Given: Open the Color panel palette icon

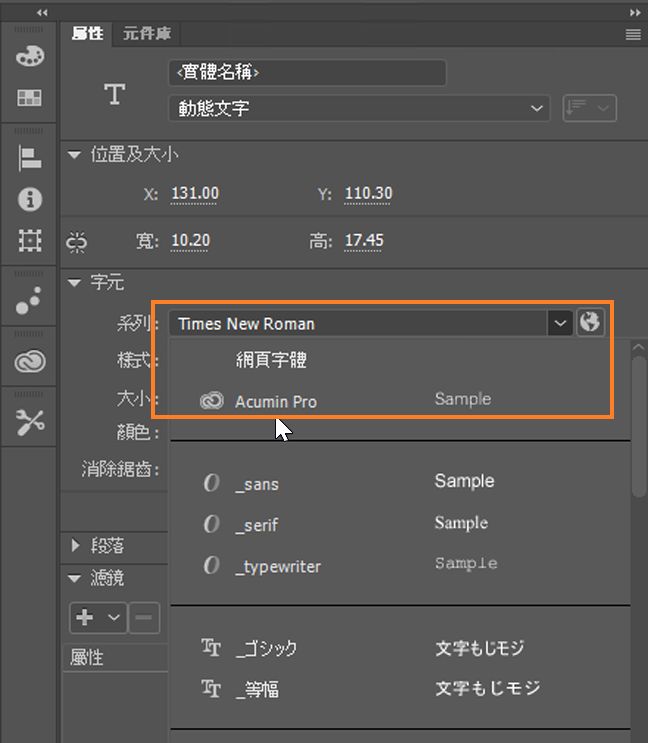Looking at the screenshot, I should (30, 56).
